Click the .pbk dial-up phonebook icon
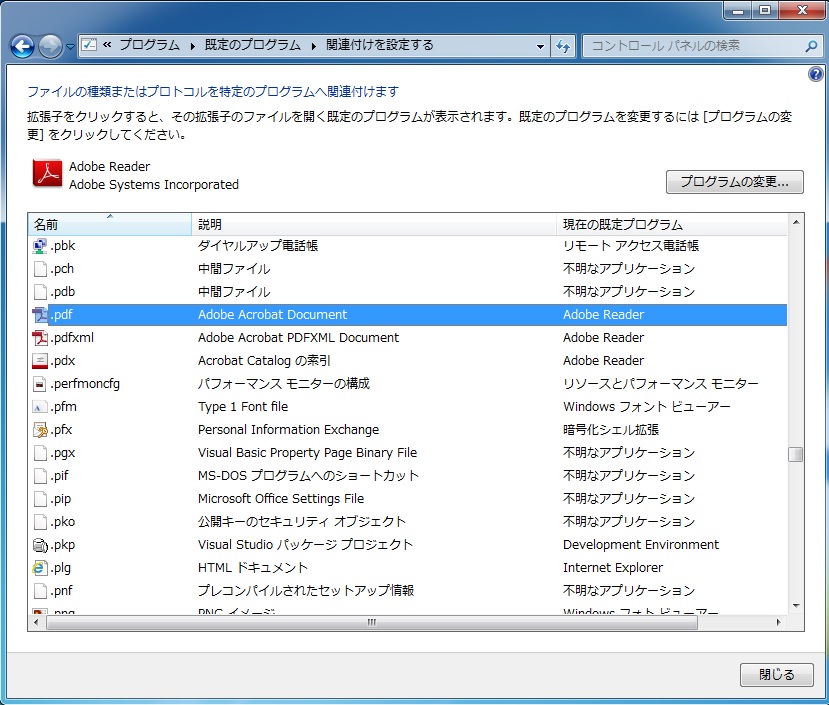 41,245
